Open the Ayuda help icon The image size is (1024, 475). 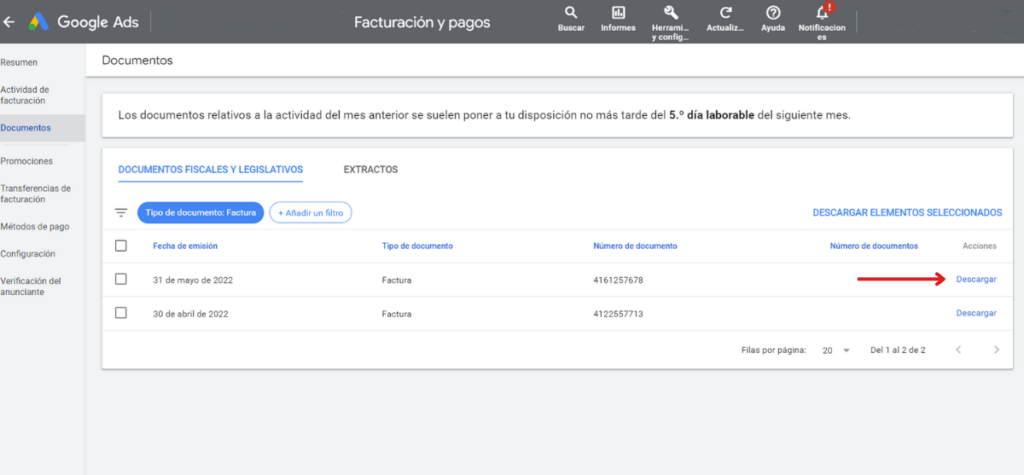773,14
